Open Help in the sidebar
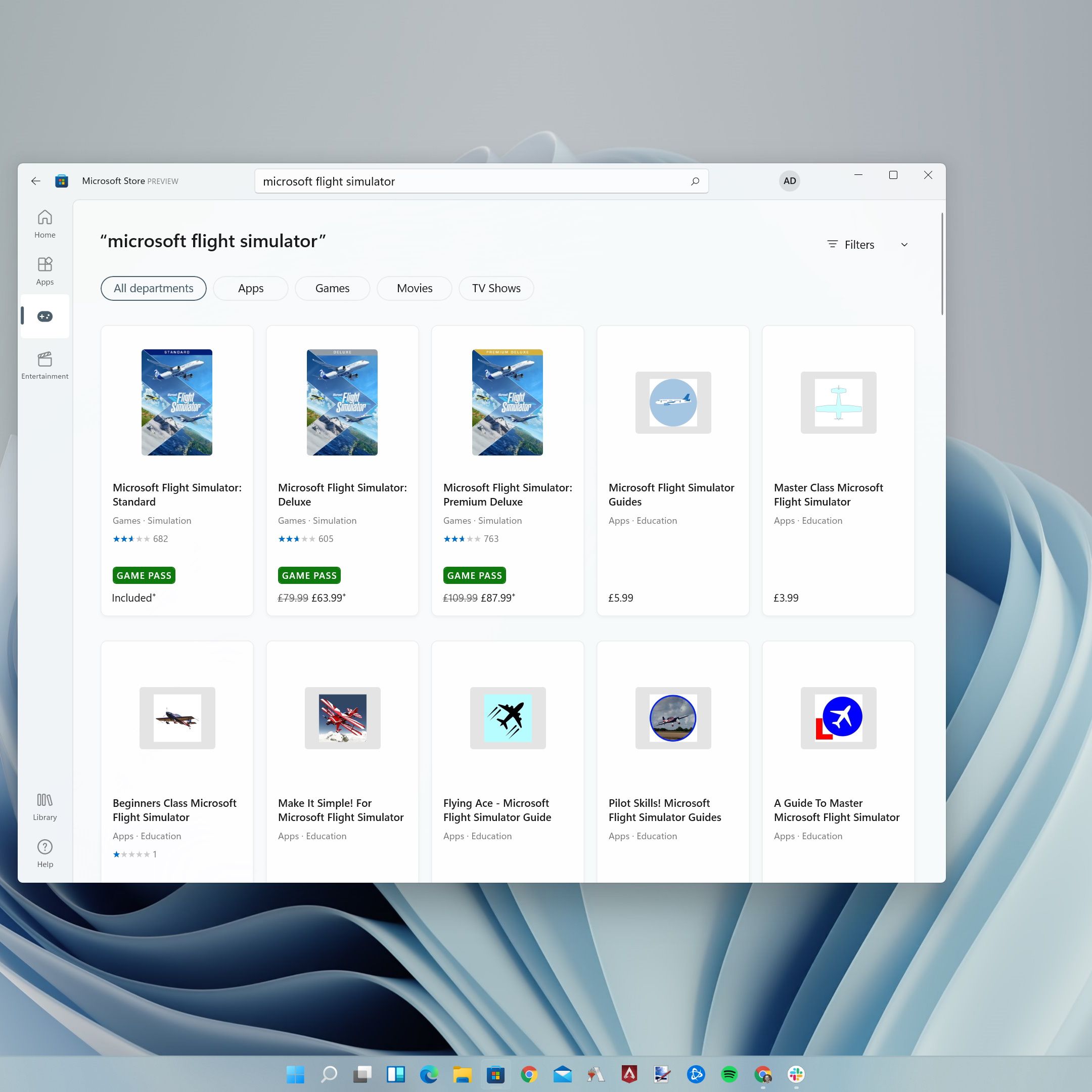The width and height of the screenshot is (1092, 1092). 44,853
